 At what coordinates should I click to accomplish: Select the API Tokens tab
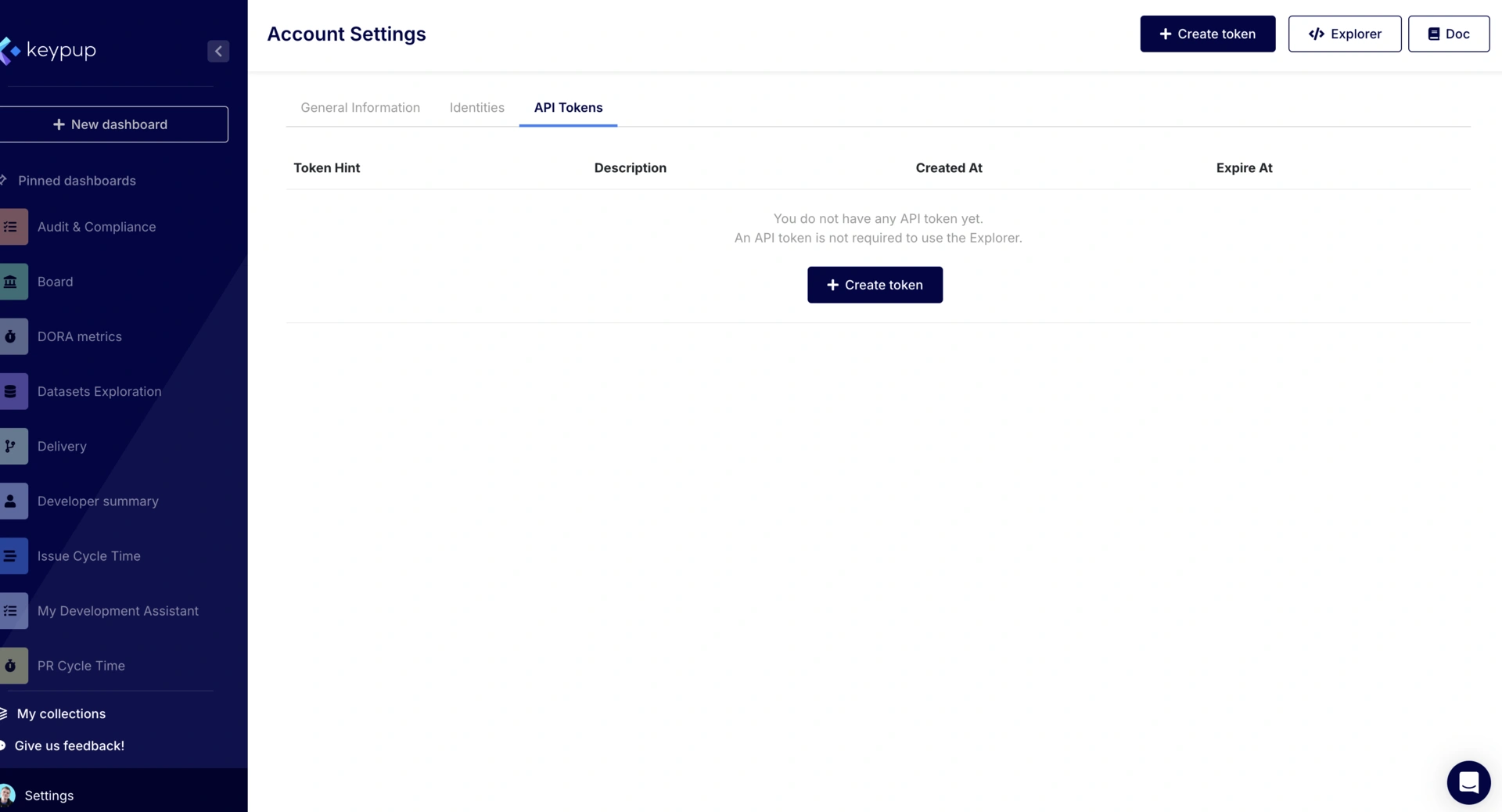tap(568, 108)
